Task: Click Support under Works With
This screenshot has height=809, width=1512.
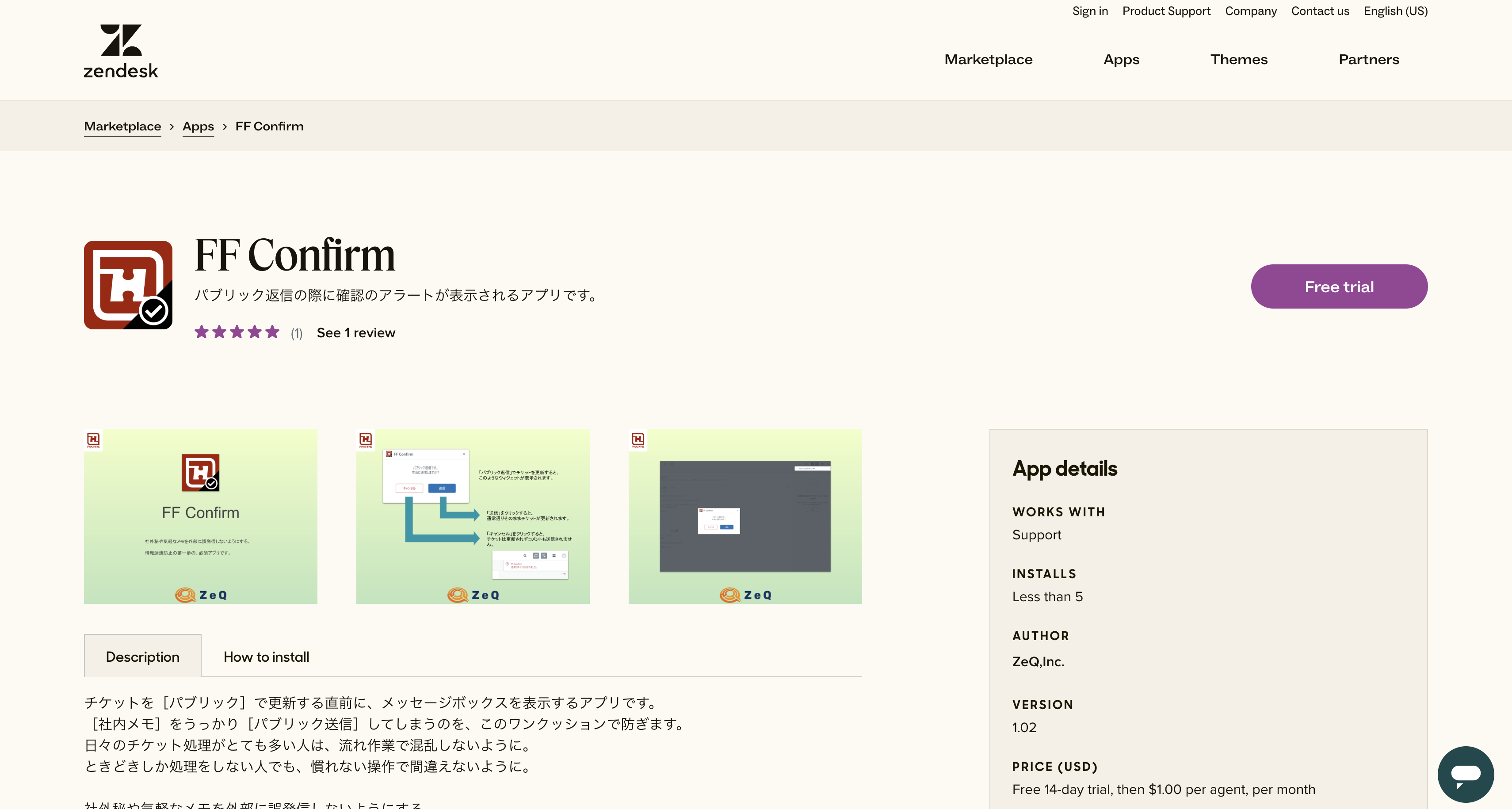Action: [1037, 535]
